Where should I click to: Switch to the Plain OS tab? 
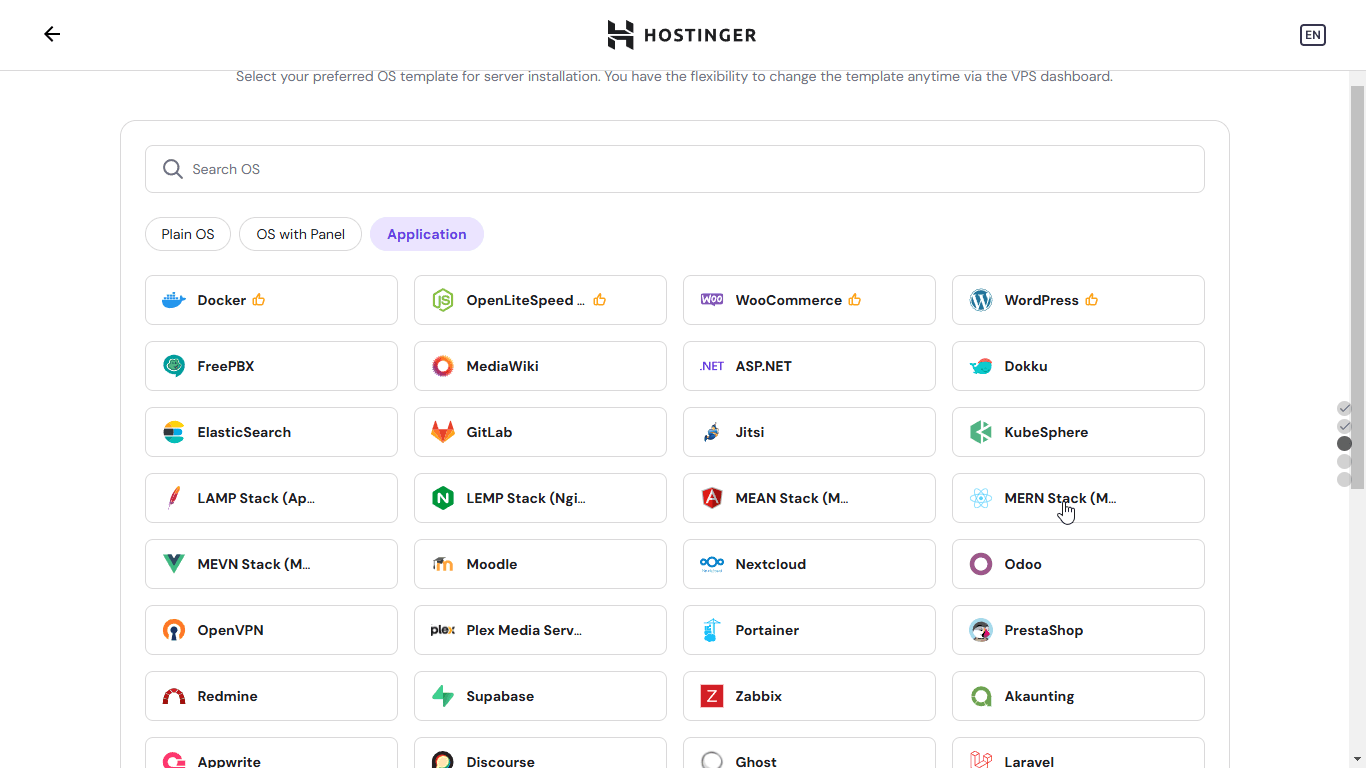click(x=188, y=234)
